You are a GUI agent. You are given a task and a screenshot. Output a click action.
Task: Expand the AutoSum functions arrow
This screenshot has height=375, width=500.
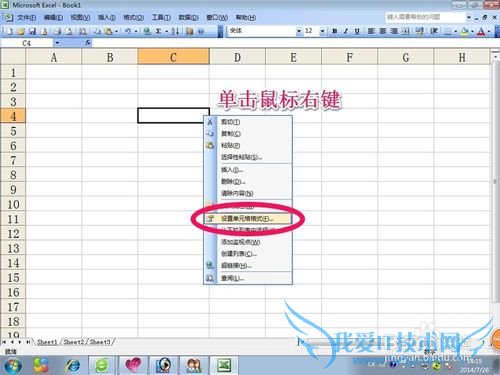166,31
